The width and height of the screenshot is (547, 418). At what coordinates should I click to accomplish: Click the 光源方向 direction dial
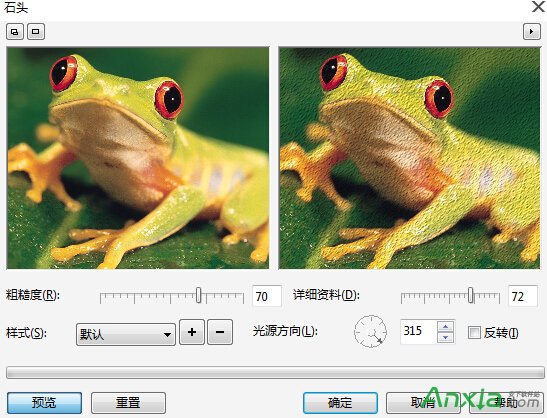pyautogui.click(x=370, y=331)
